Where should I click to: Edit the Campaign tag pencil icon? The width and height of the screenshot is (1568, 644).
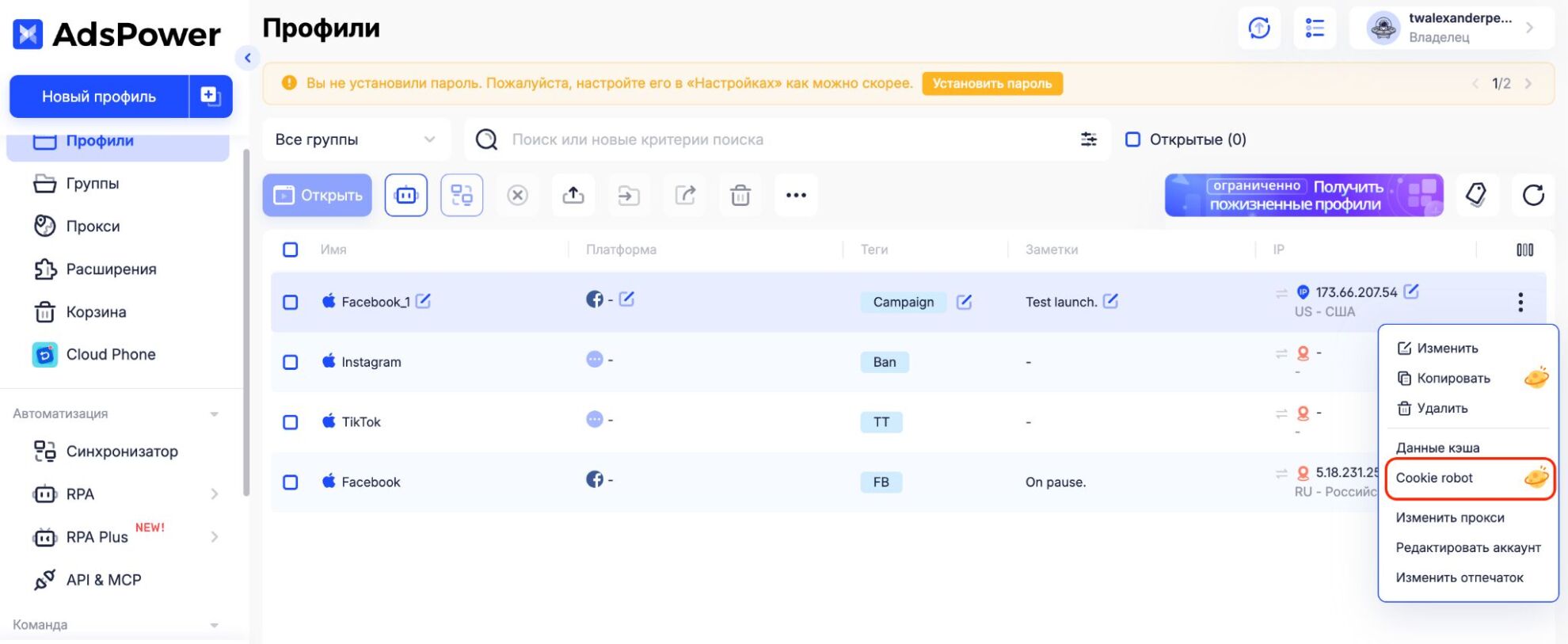964,302
